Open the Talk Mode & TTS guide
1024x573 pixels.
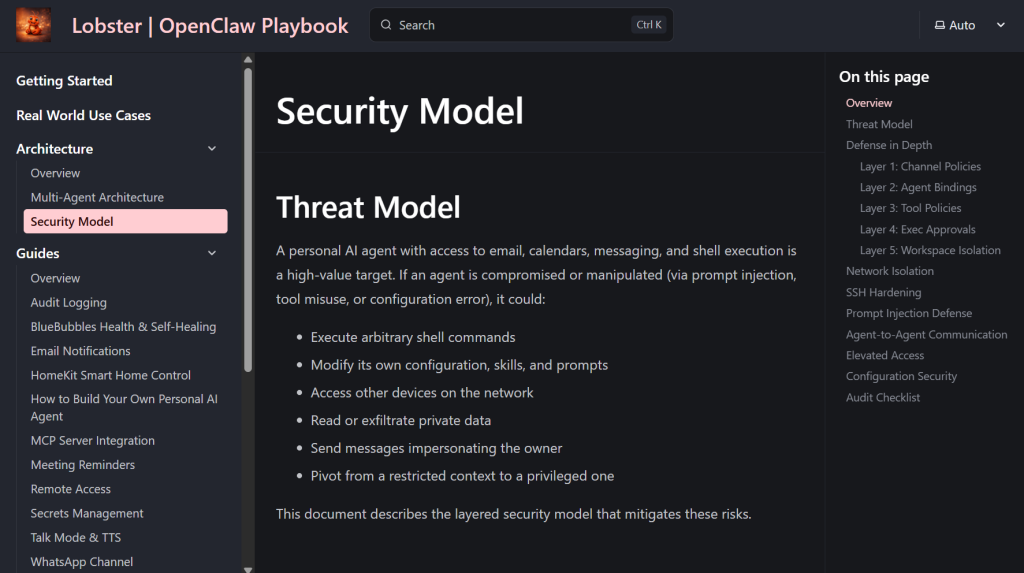coord(75,538)
